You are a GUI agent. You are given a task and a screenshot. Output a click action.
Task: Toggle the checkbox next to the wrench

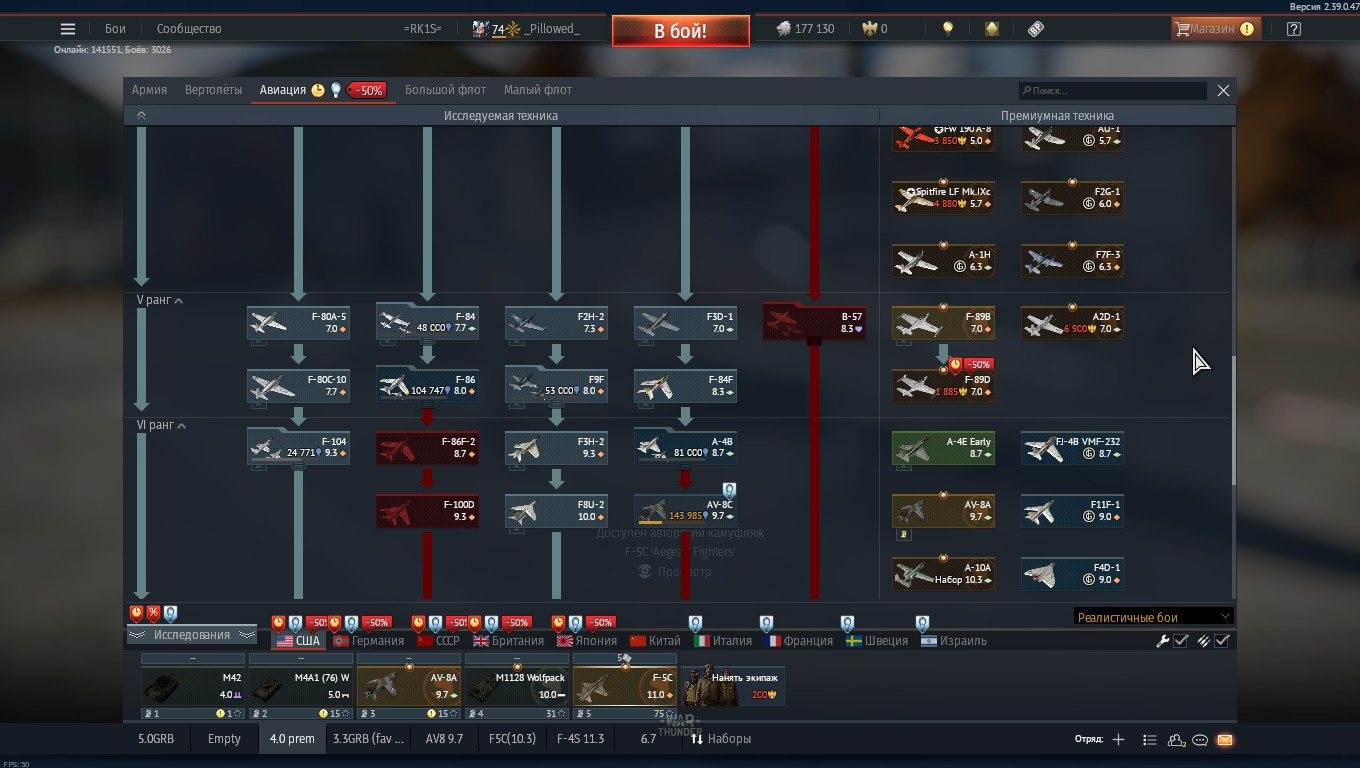1181,641
